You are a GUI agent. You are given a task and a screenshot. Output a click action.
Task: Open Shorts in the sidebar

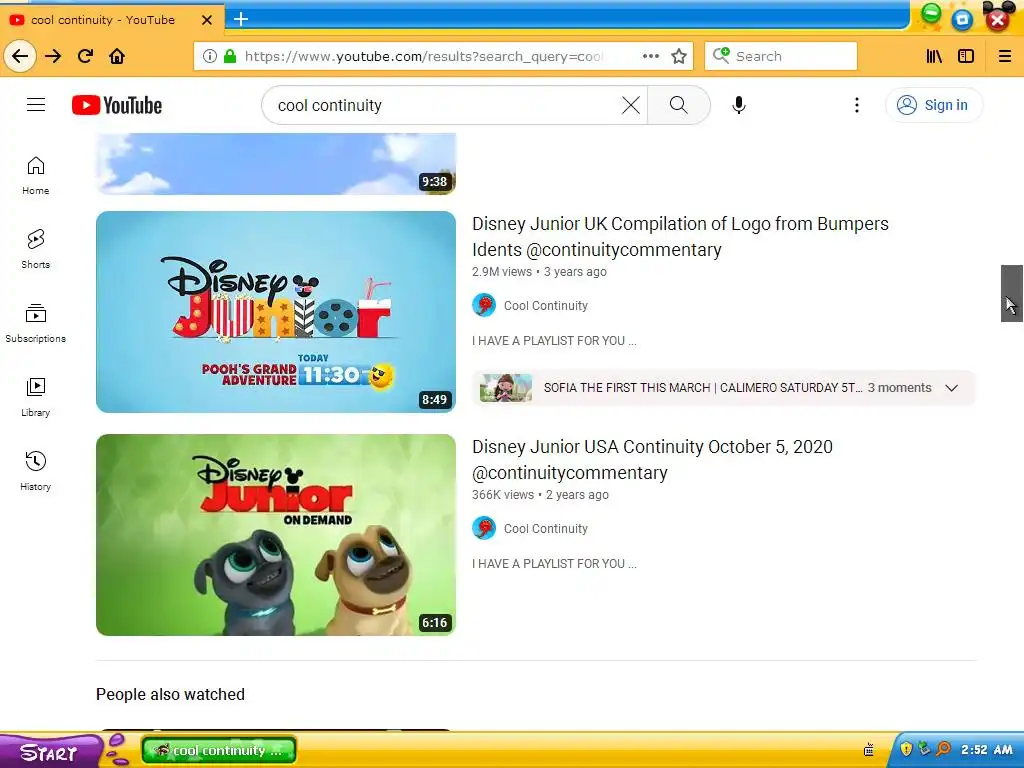click(36, 249)
